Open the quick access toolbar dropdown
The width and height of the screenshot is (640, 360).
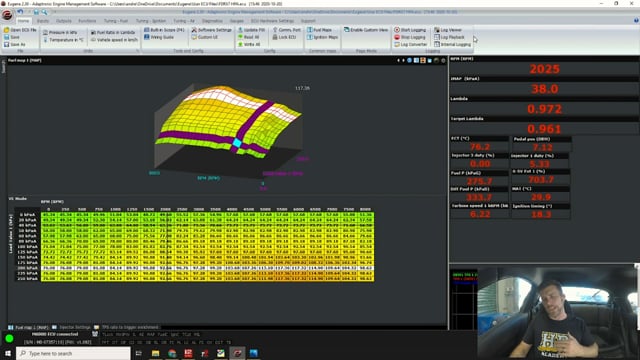pos(54,12)
